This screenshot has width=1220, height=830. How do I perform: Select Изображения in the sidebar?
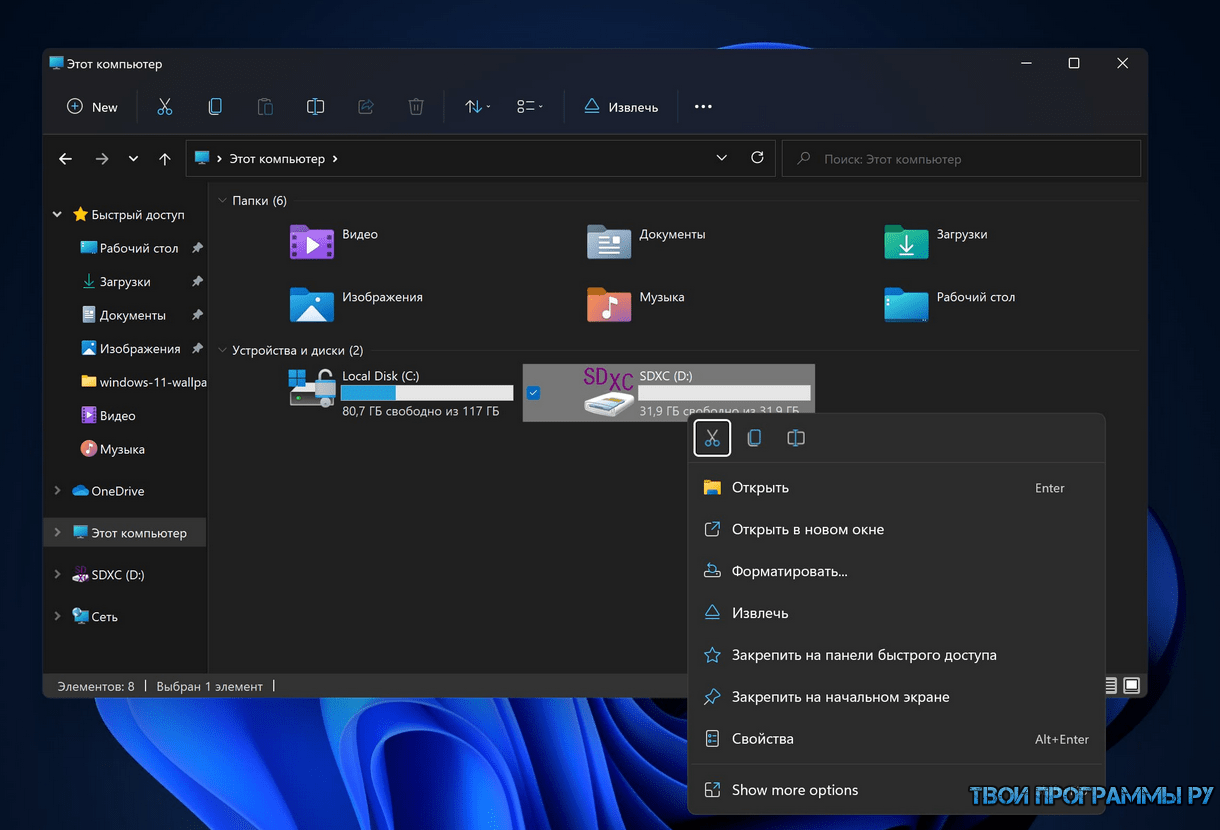pos(140,349)
